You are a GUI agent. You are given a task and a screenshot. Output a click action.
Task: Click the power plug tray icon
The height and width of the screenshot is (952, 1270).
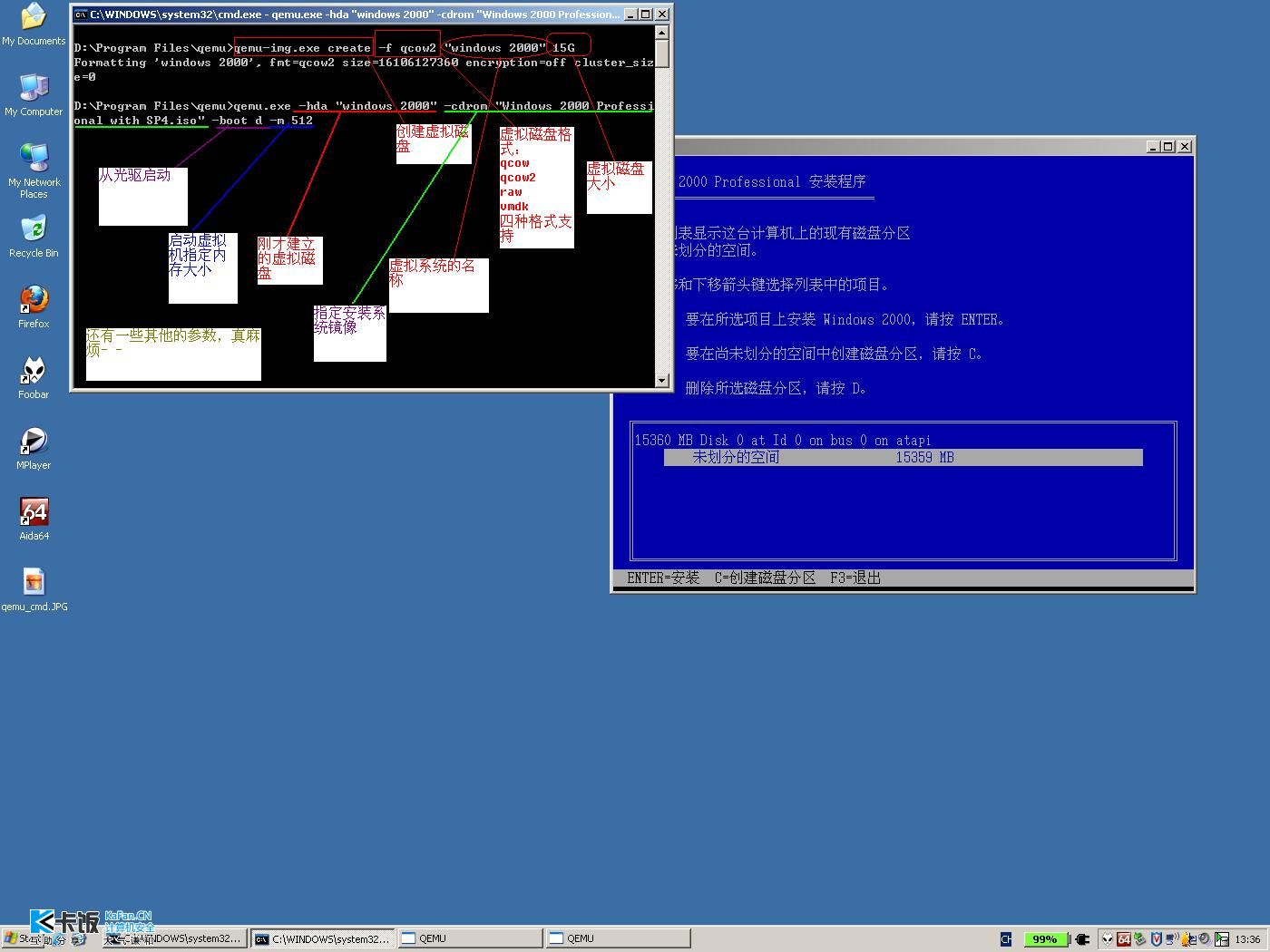coord(1081,939)
